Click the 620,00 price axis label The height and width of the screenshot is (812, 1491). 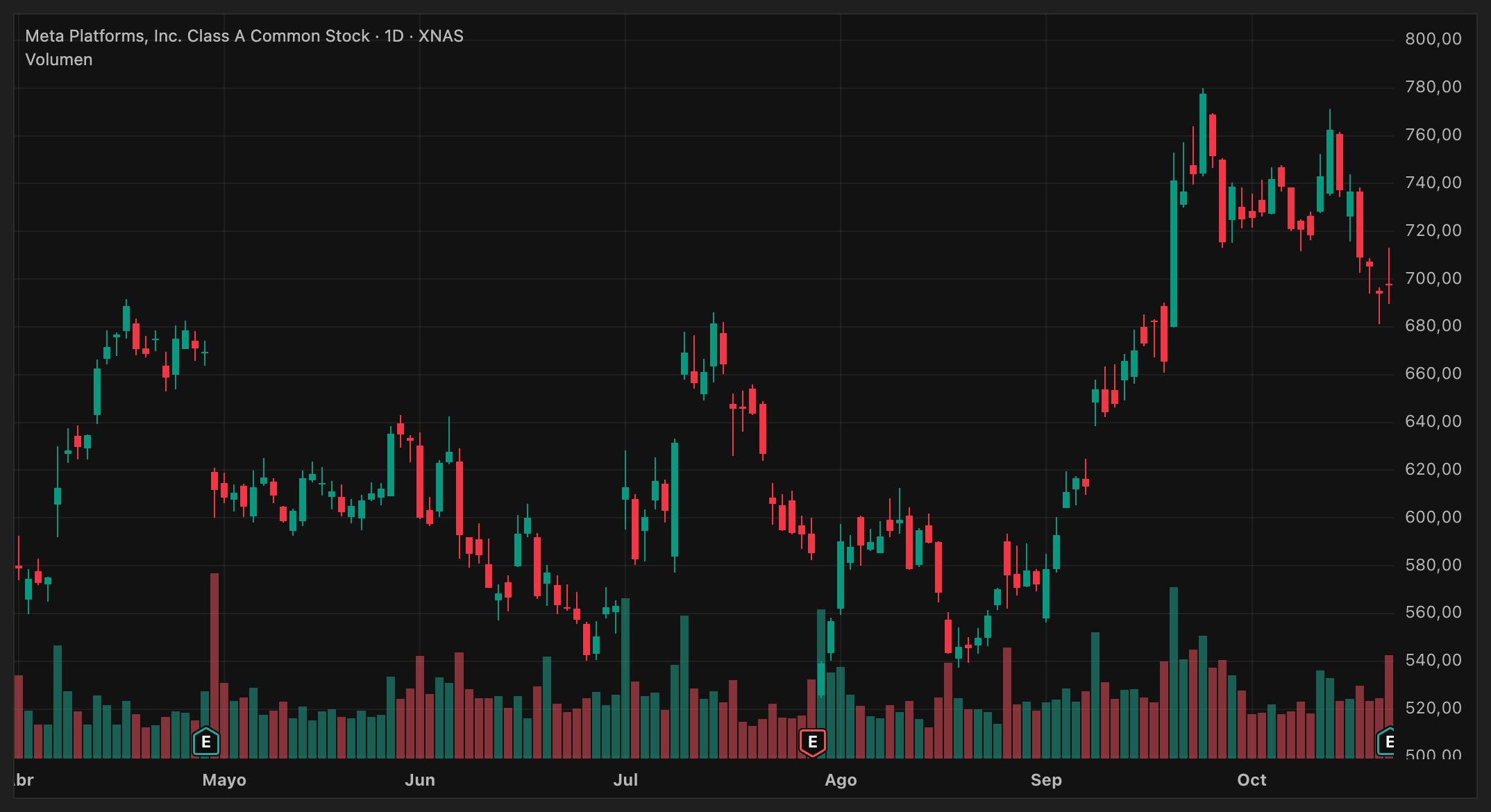point(1433,469)
